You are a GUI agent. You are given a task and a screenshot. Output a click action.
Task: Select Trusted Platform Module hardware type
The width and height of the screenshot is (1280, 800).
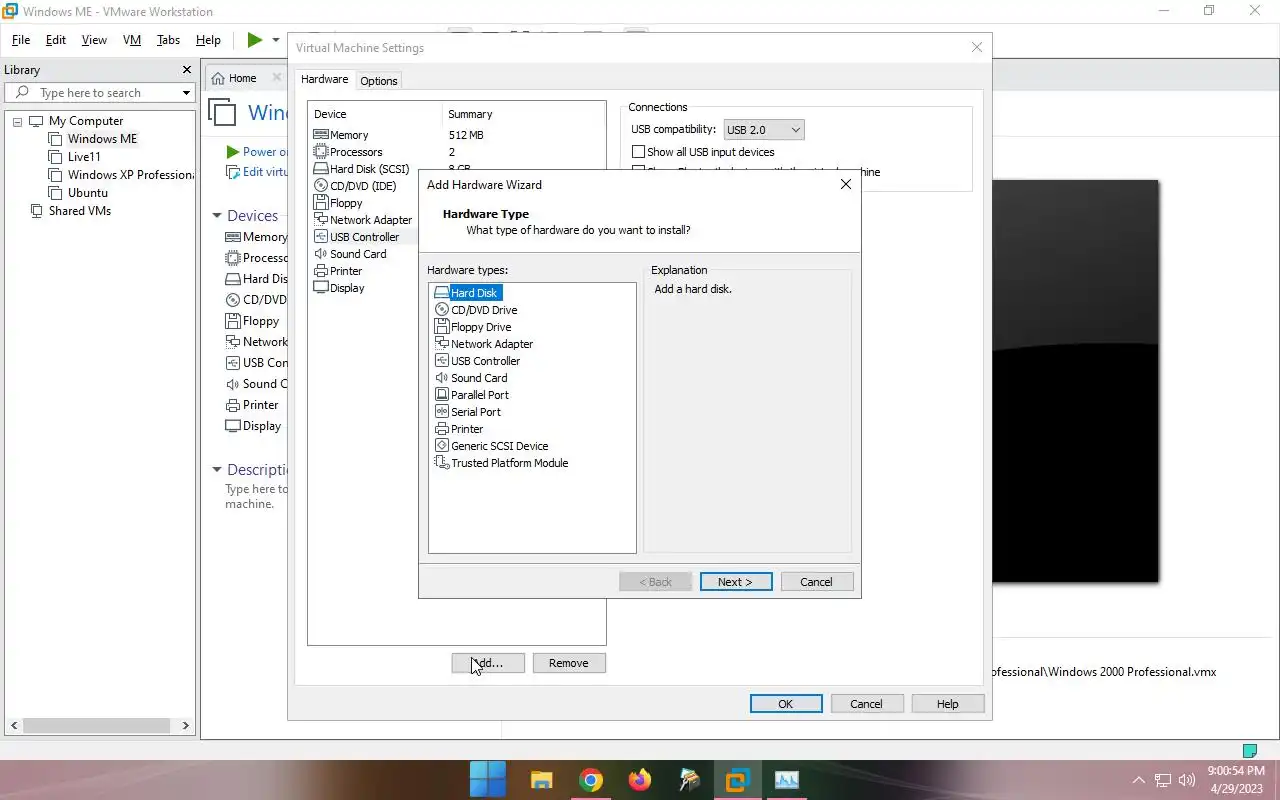[501, 463]
